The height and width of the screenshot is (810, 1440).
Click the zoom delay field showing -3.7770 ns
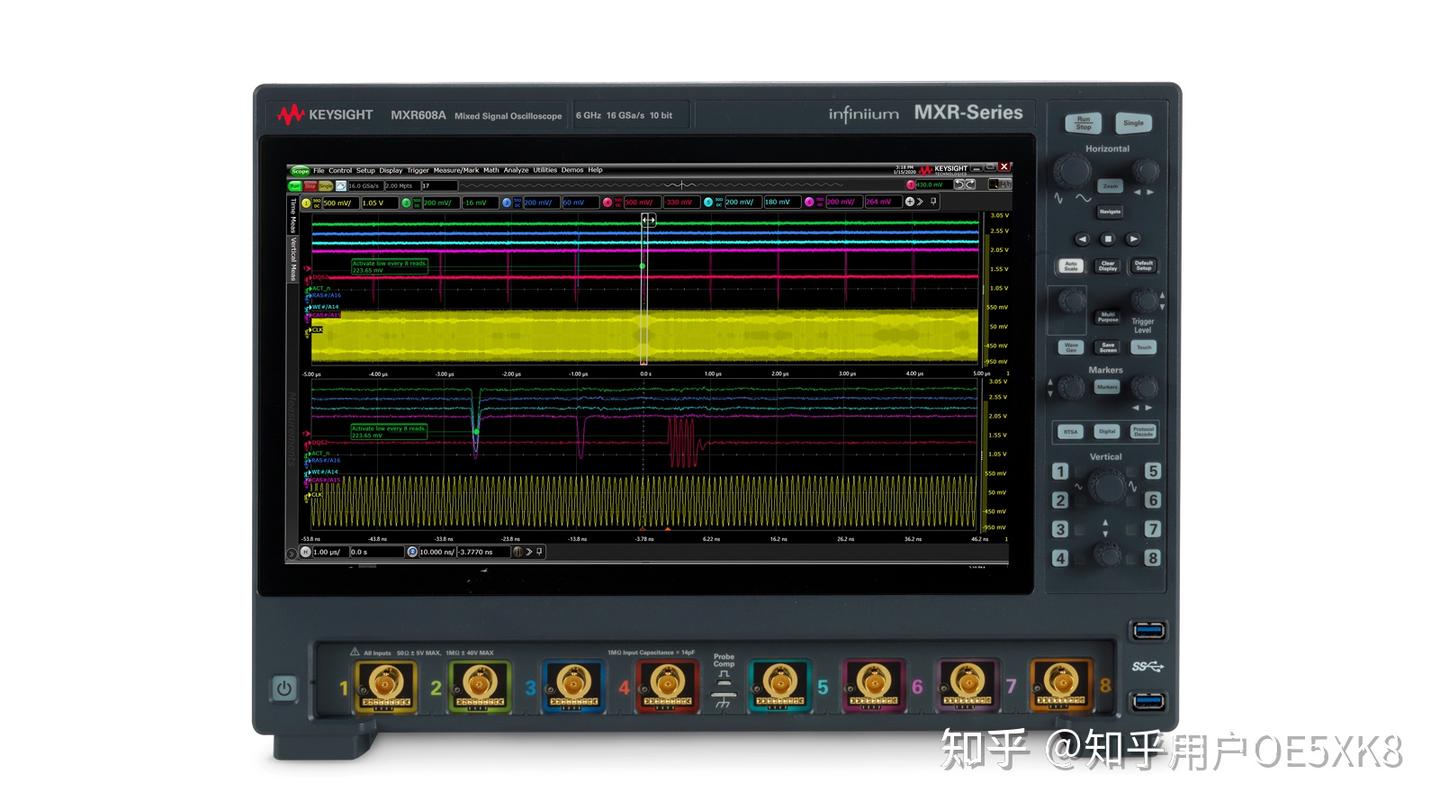475,551
